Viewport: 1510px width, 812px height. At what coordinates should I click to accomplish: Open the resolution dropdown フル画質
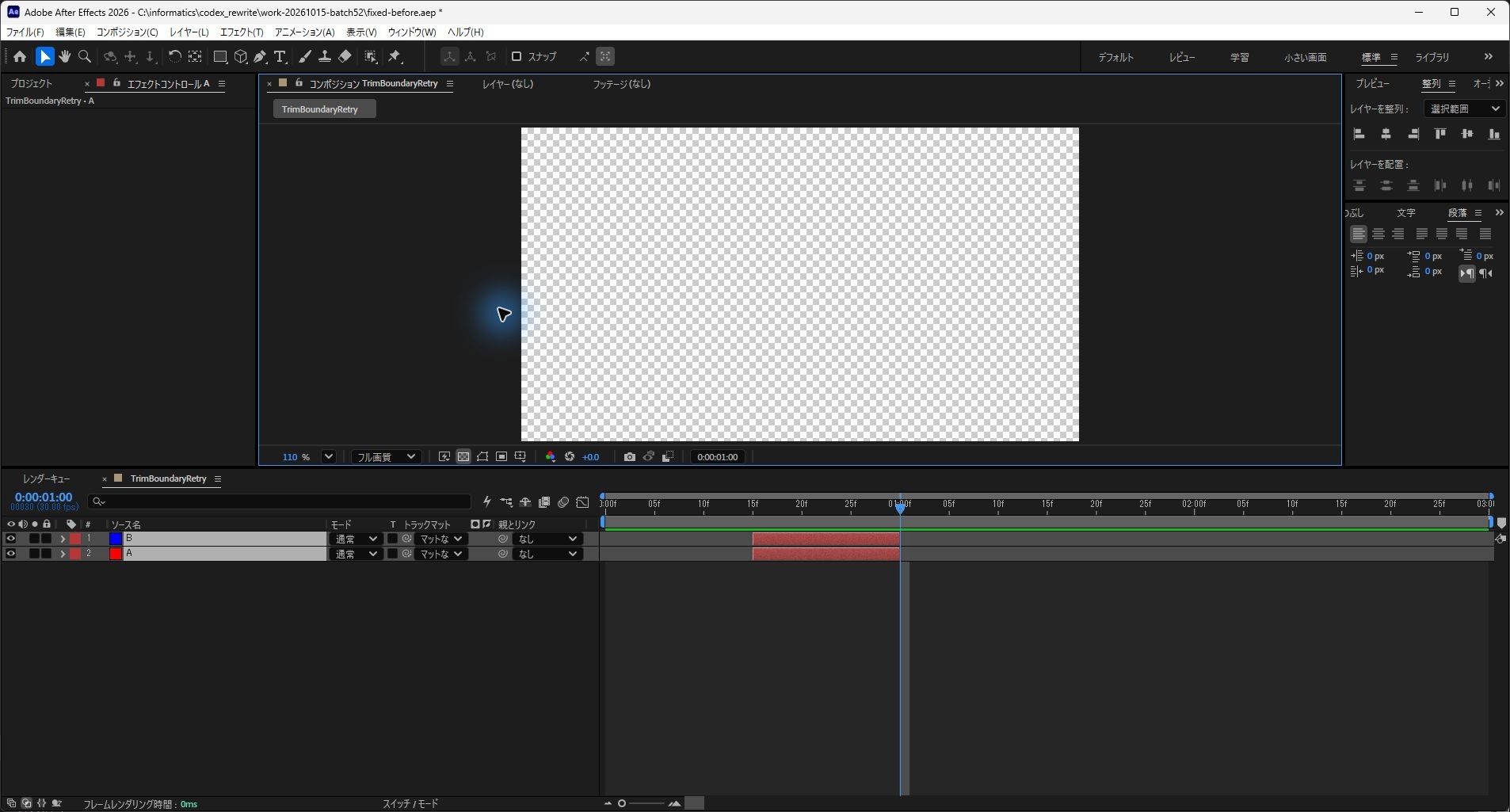coord(385,456)
